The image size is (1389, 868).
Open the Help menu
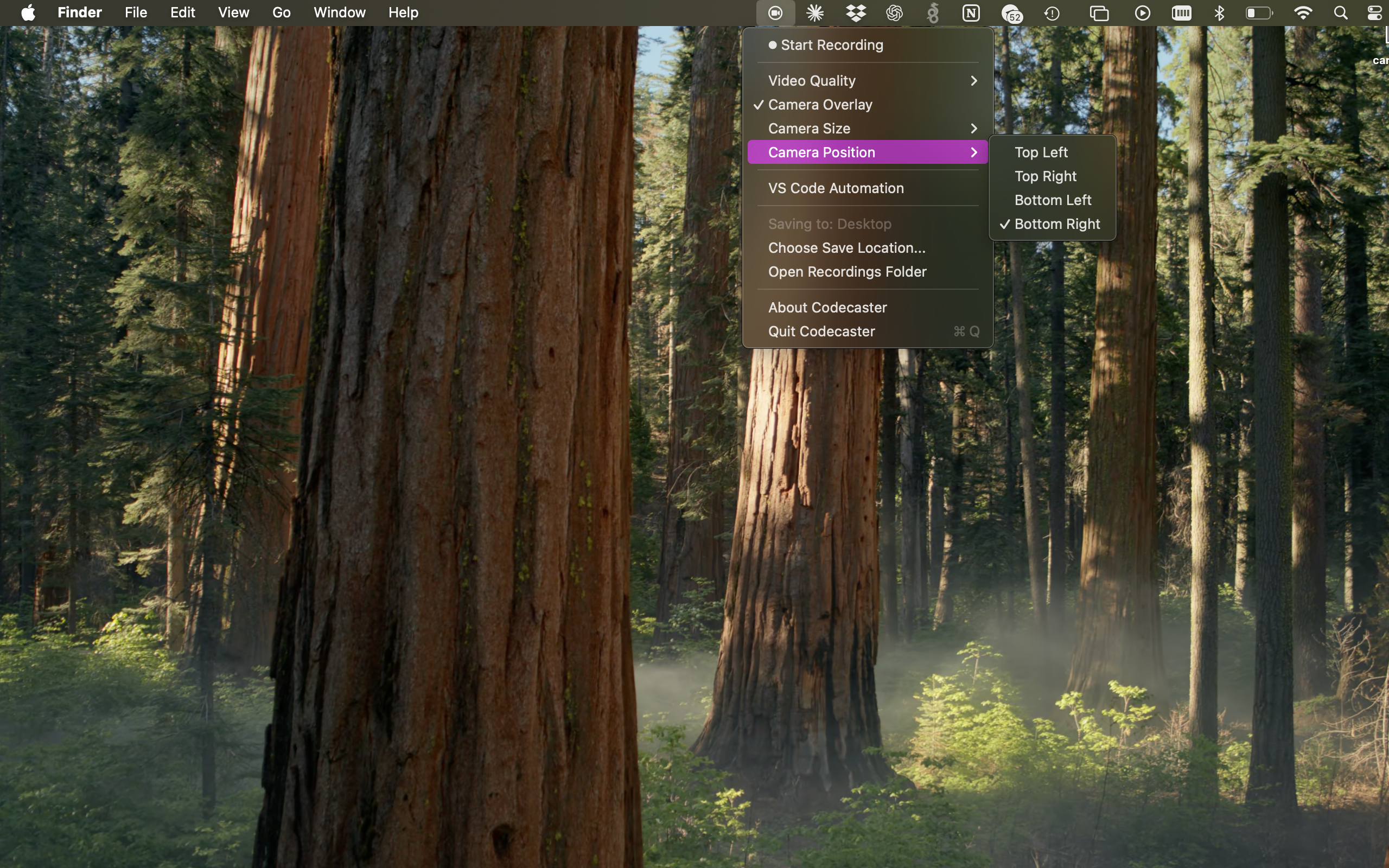(403, 12)
